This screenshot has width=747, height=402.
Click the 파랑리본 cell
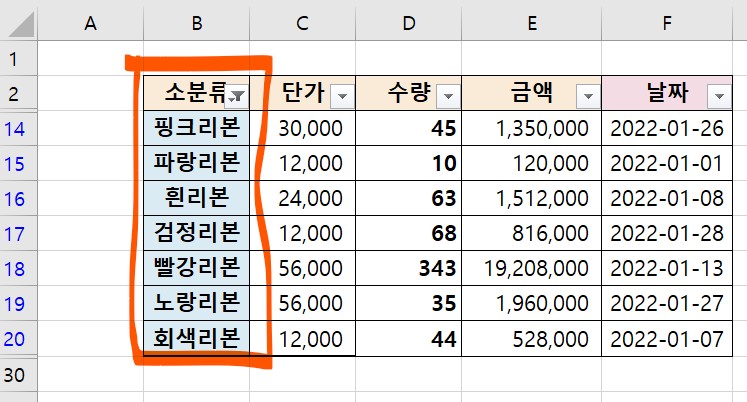tap(196, 163)
